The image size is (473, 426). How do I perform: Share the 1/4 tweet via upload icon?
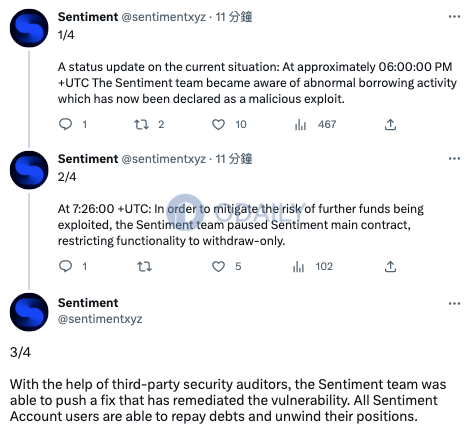click(390, 125)
